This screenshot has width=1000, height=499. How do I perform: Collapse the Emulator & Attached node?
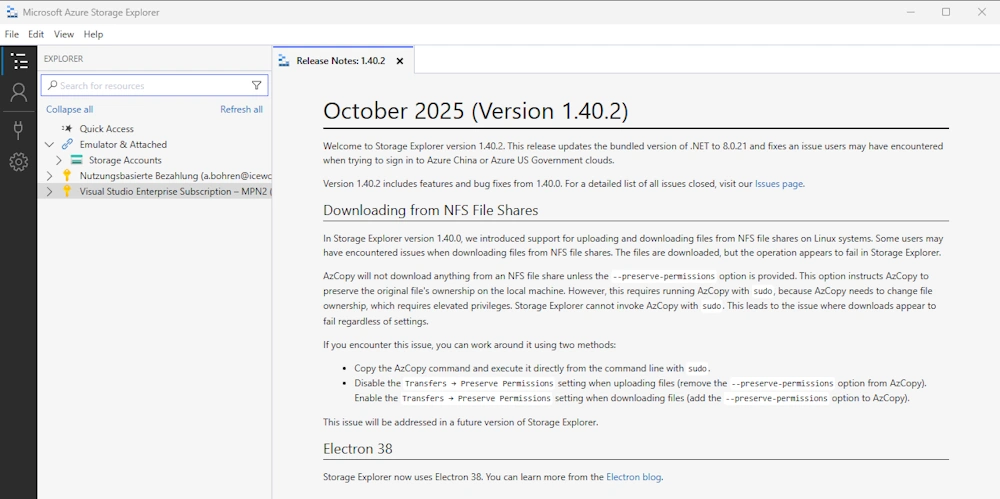pyautogui.click(x=50, y=144)
